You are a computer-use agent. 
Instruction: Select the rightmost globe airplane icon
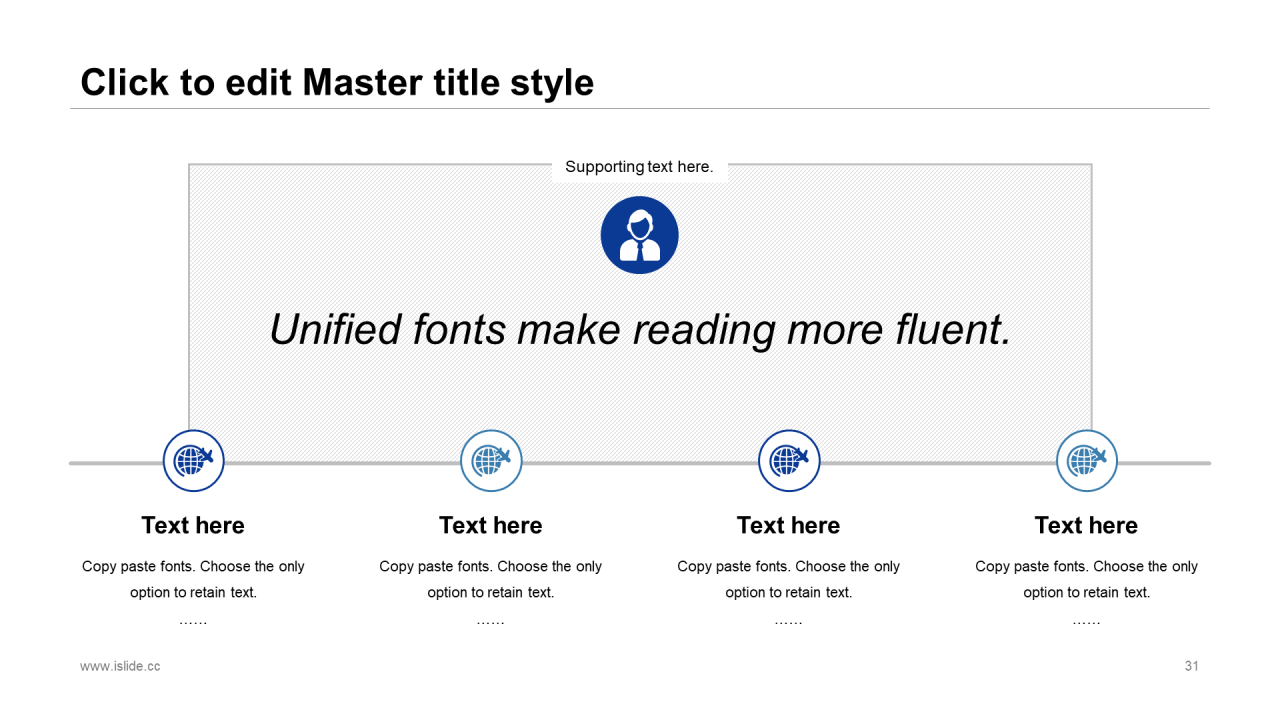(1087, 461)
